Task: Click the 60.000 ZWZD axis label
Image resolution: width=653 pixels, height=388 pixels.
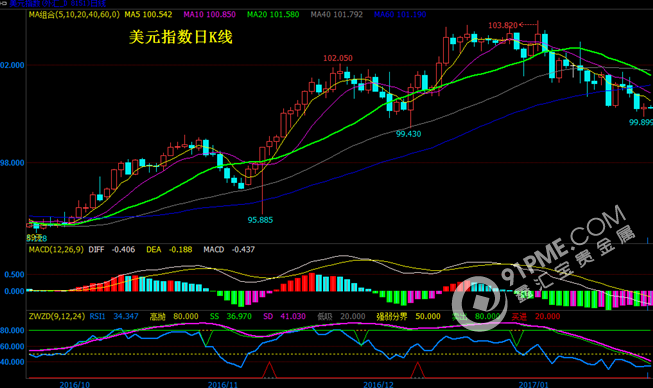Action: pos(12,346)
